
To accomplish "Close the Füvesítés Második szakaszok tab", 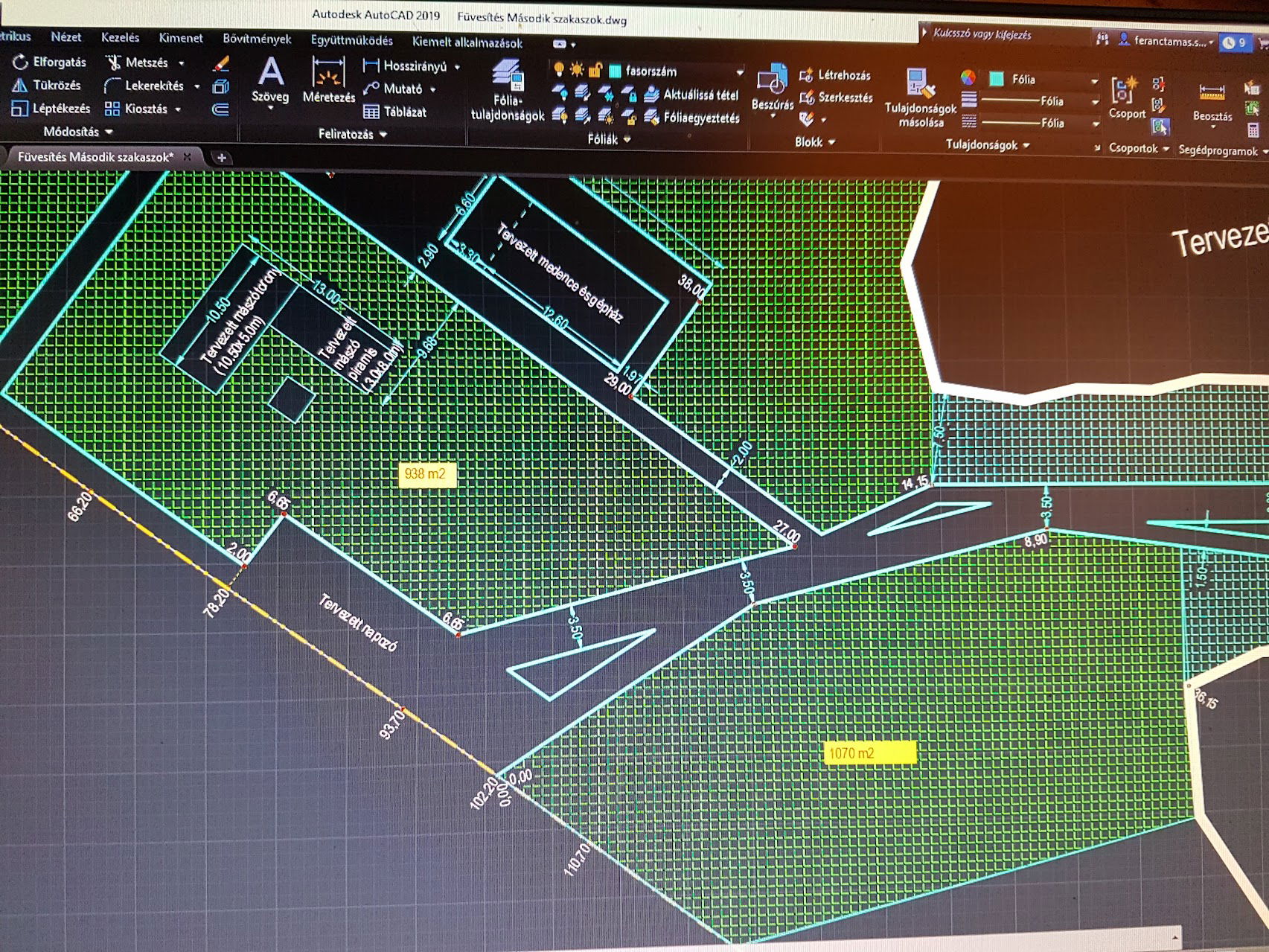I will coord(188,157).
